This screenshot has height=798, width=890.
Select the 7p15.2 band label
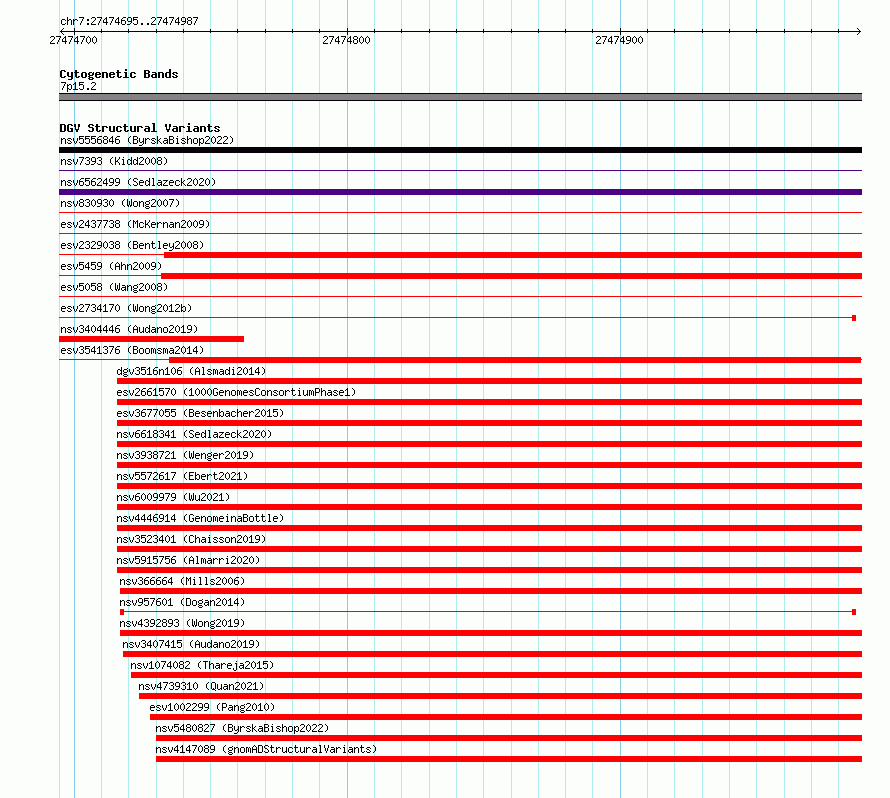point(78,86)
